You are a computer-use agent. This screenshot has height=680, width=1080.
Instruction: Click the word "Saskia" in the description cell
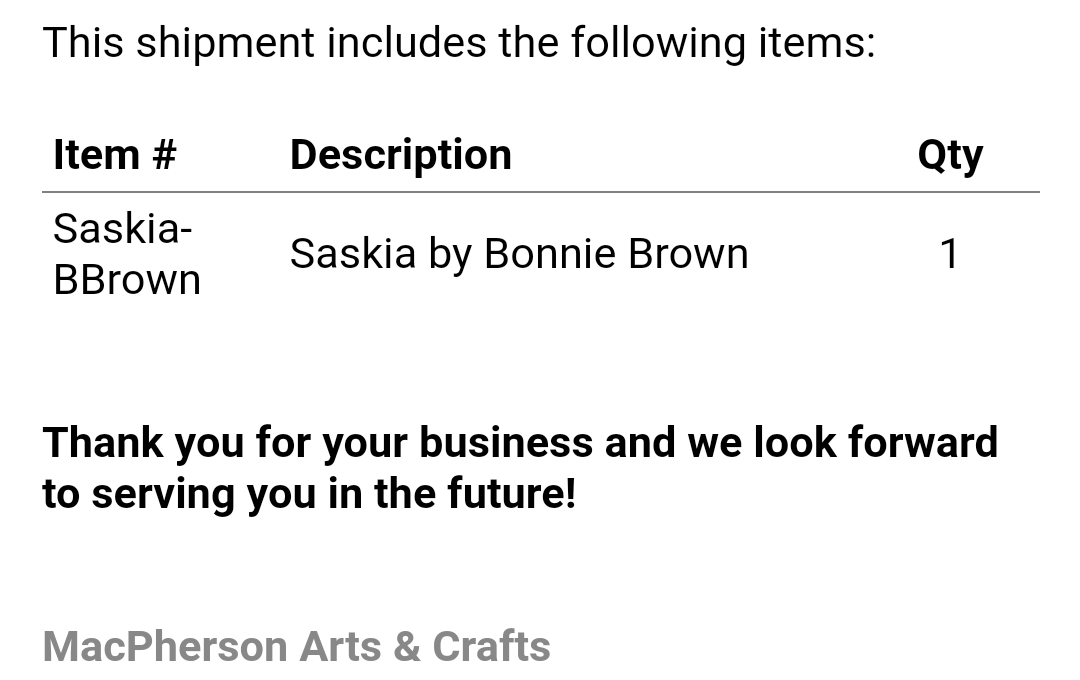click(x=353, y=254)
